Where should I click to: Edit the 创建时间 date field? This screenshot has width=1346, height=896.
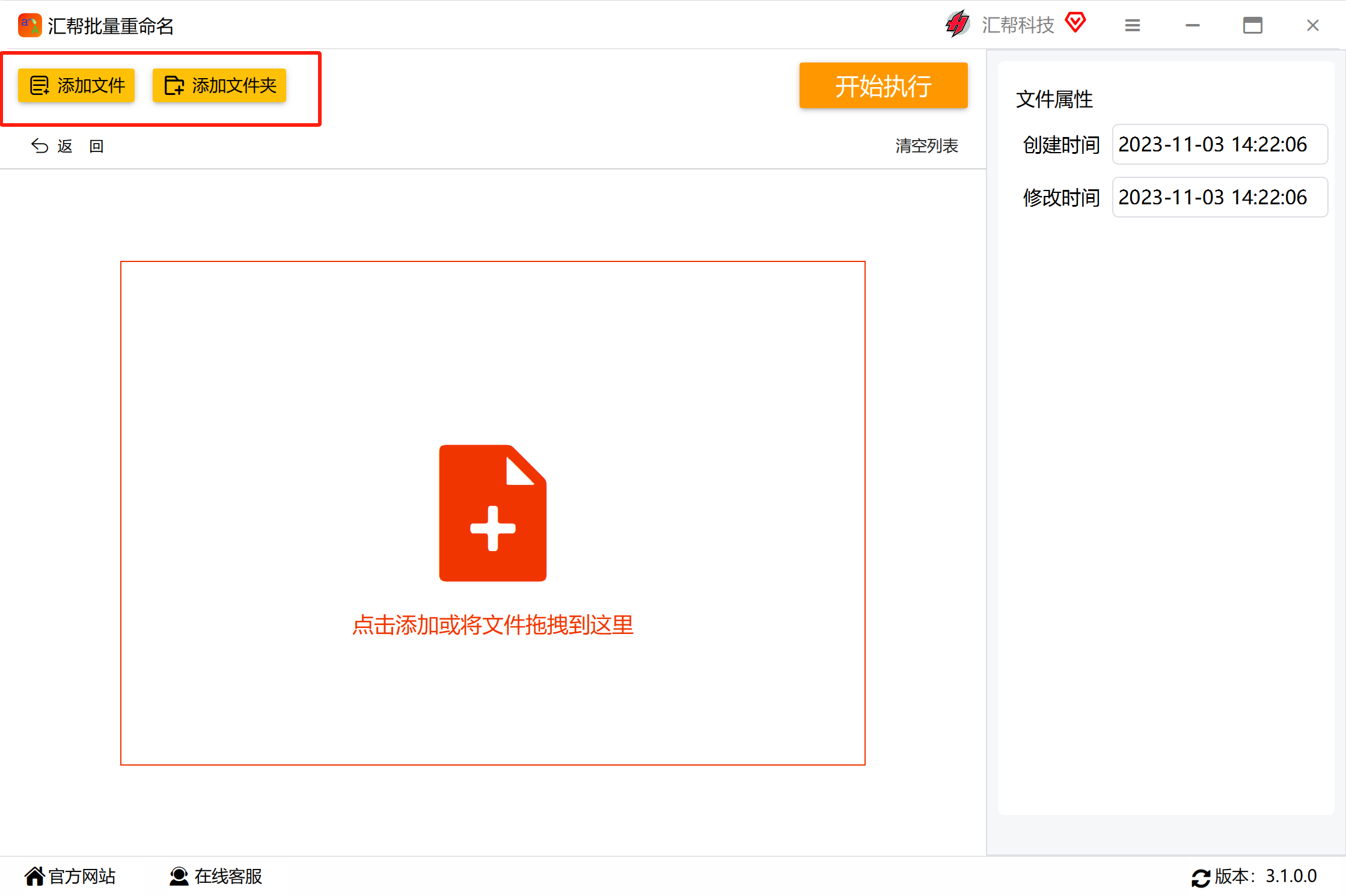[x=1220, y=144]
